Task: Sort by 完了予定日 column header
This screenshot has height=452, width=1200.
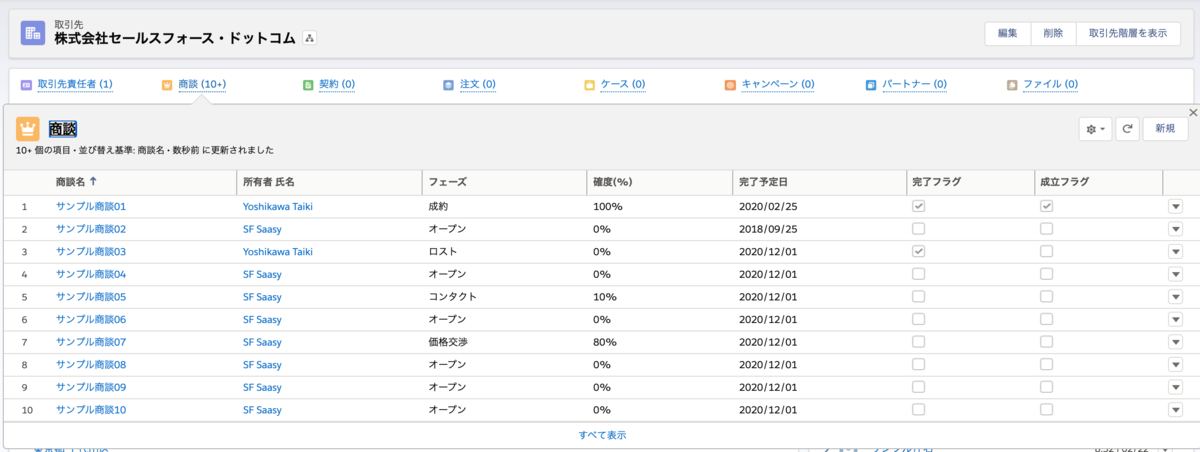Action: click(x=765, y=182)
